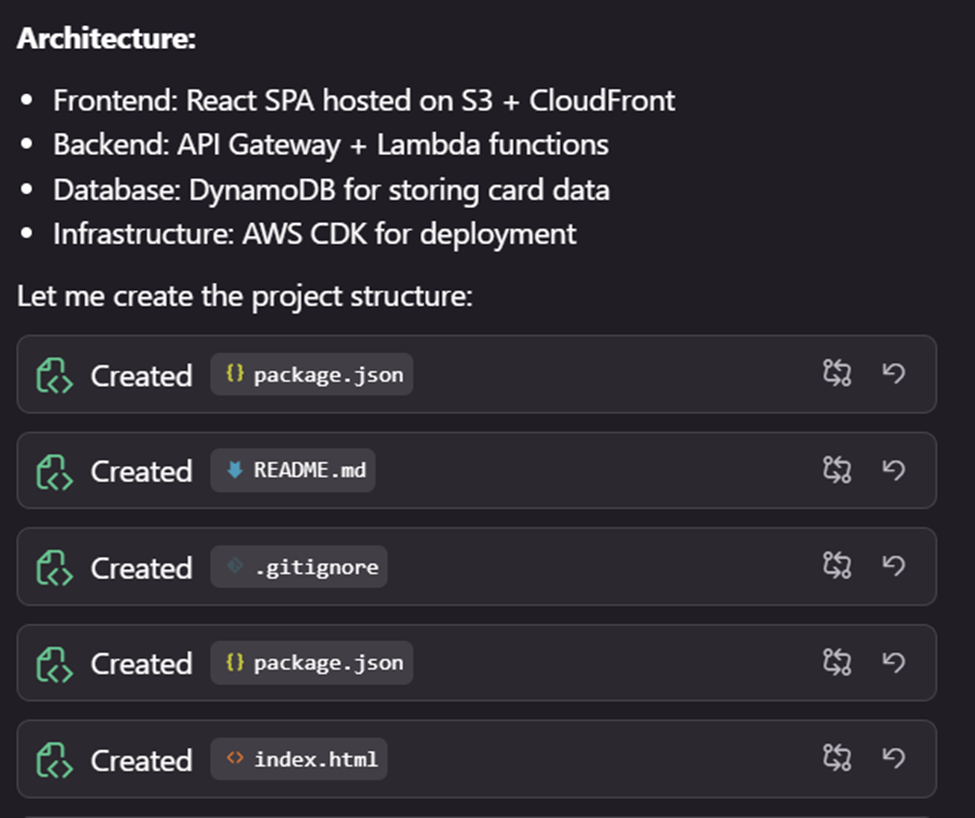975x818 pixels.
Task: Open the README.md file chip
Action: pyautogui.click(x=293, y=471)
